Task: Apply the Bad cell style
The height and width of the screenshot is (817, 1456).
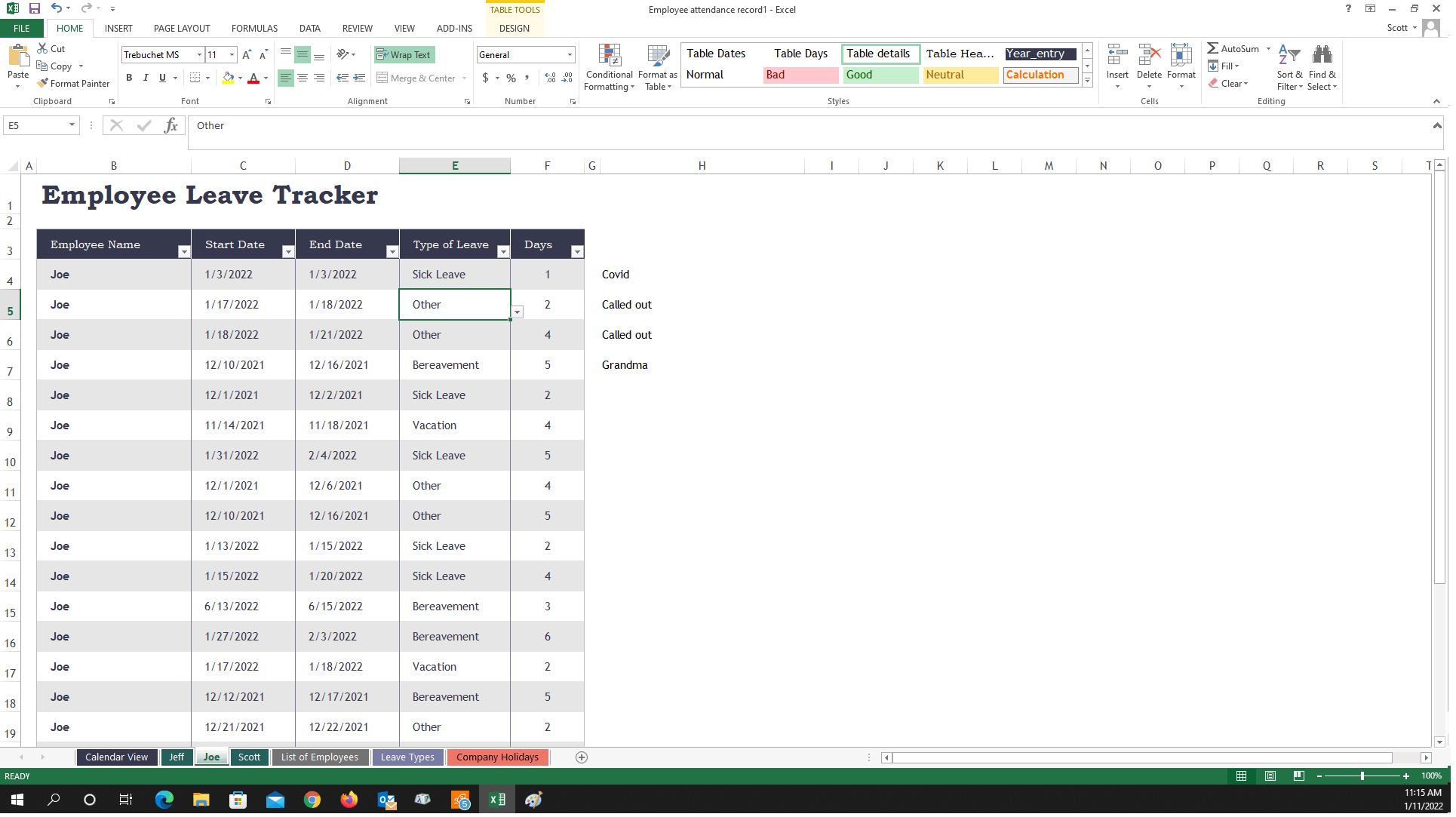Action: coord(800,75)
